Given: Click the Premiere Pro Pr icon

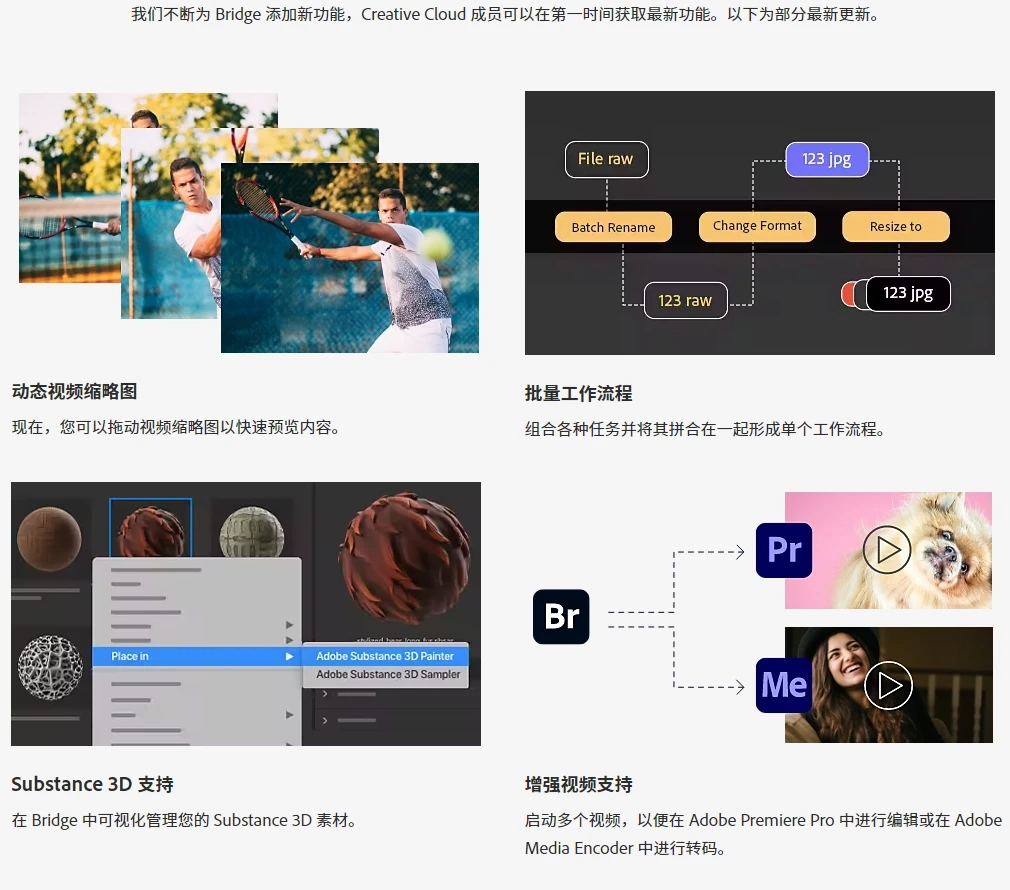Looking at the screenshot, I should click(x=784, y=550).
